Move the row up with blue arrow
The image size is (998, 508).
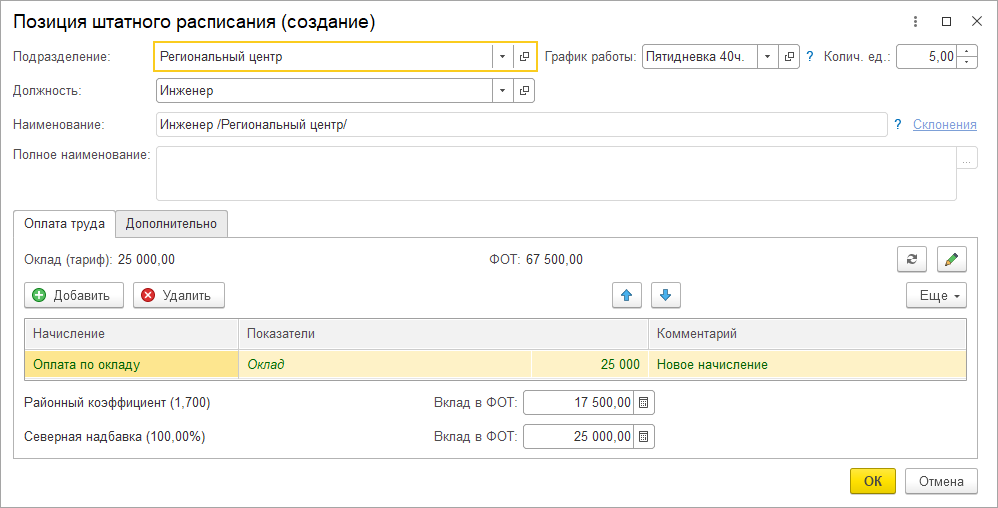(x=627, y=295)
